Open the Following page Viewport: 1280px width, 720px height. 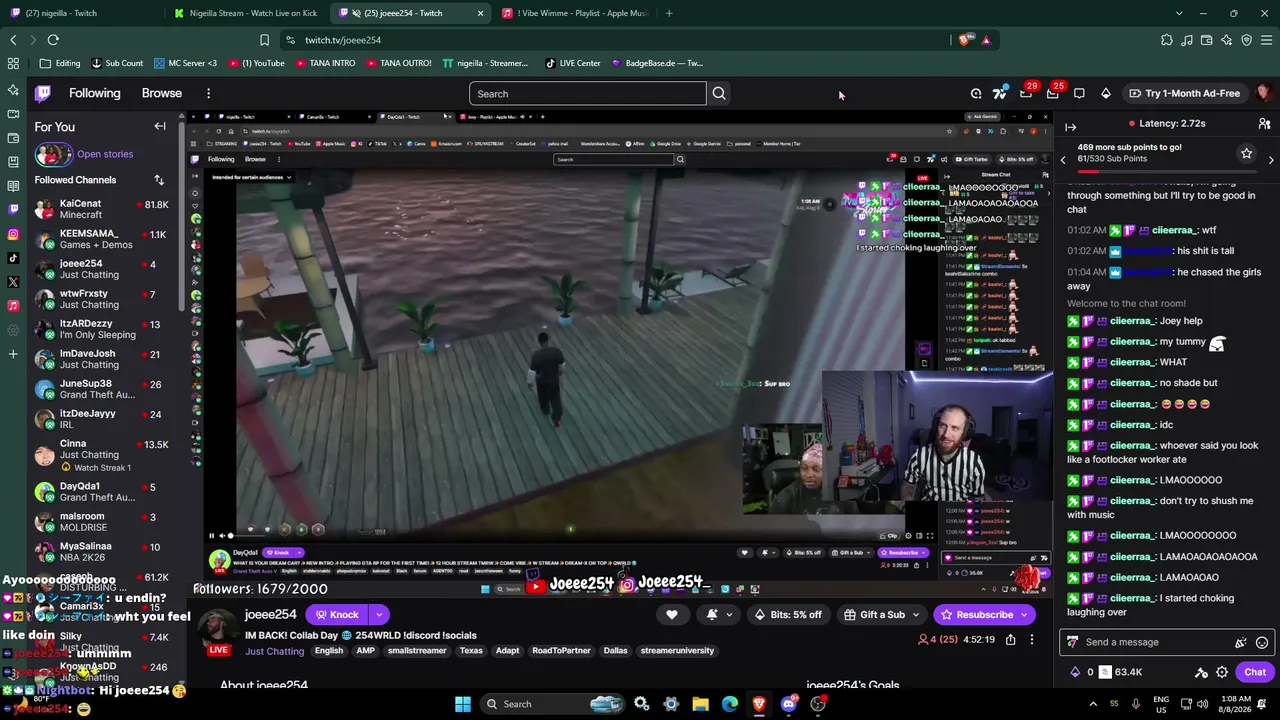point(94,93)
